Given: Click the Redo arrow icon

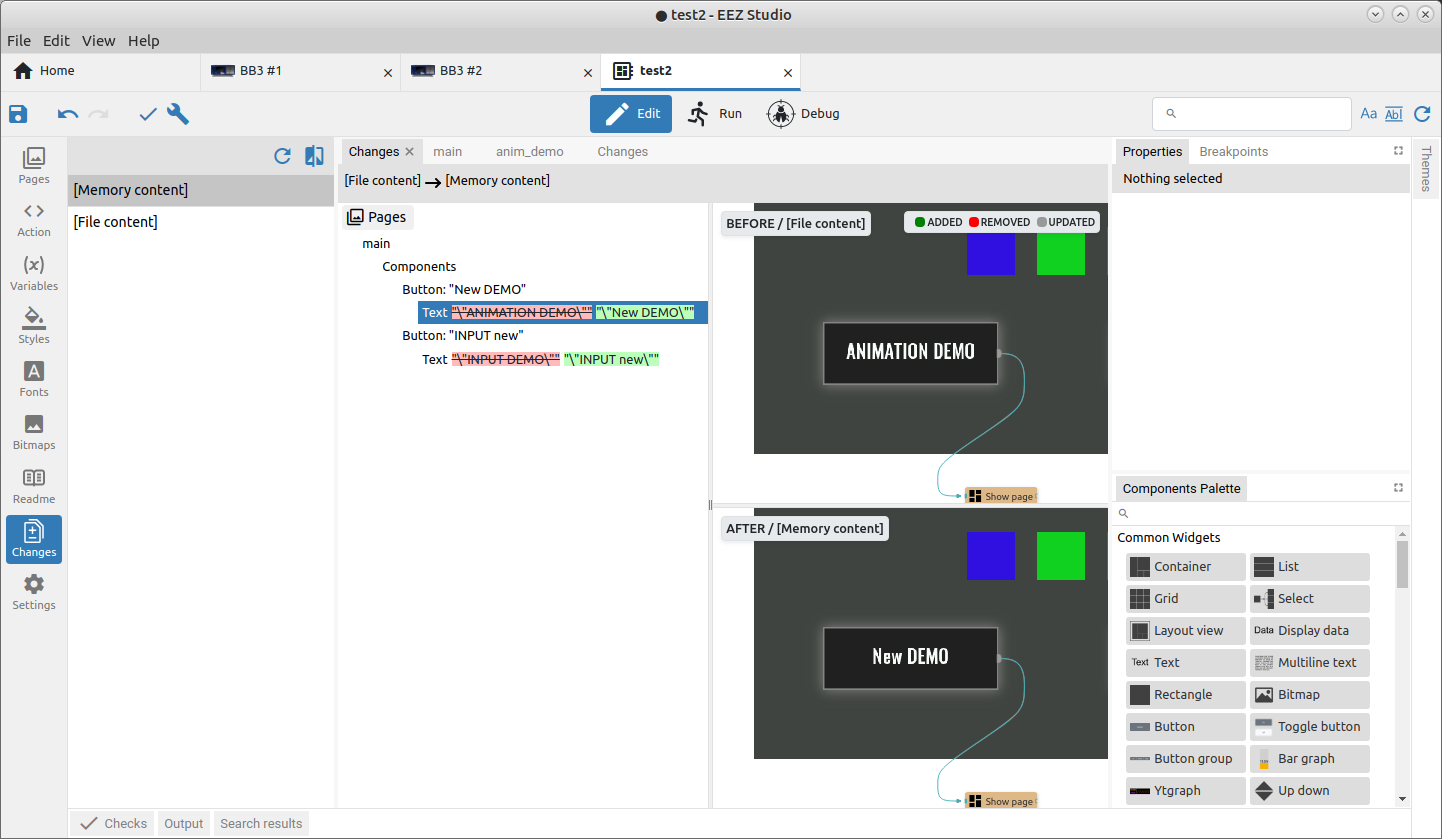Looking at the screenshot, I should coord(98,114).
